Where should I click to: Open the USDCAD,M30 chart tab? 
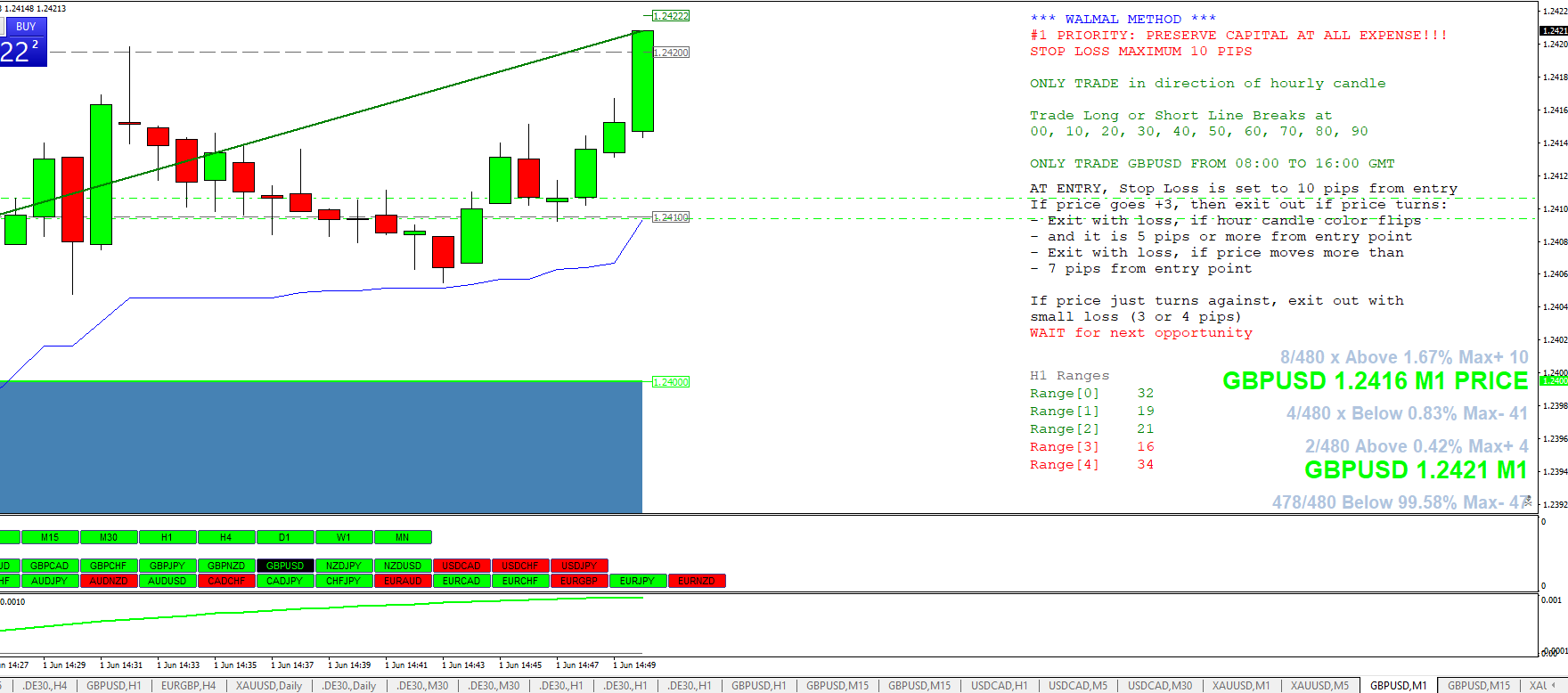[x=1160, y=685]
